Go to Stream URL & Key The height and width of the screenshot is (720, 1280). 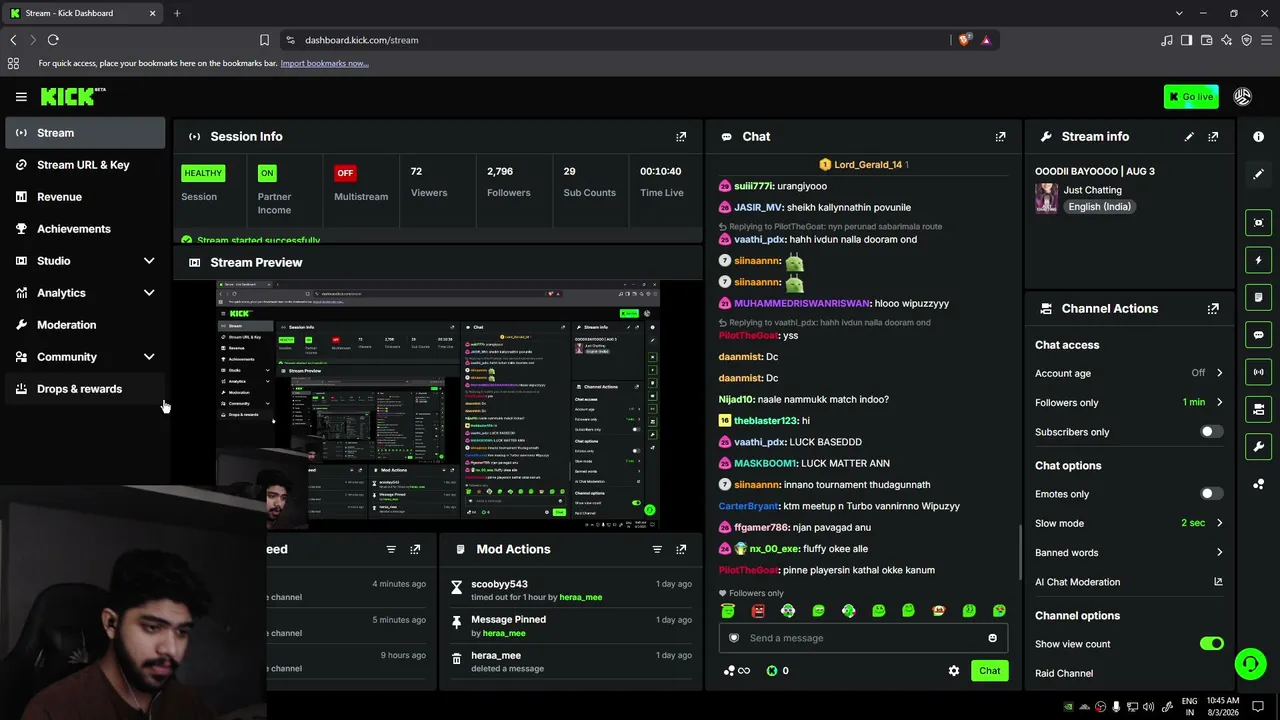(x=85, y=165)
